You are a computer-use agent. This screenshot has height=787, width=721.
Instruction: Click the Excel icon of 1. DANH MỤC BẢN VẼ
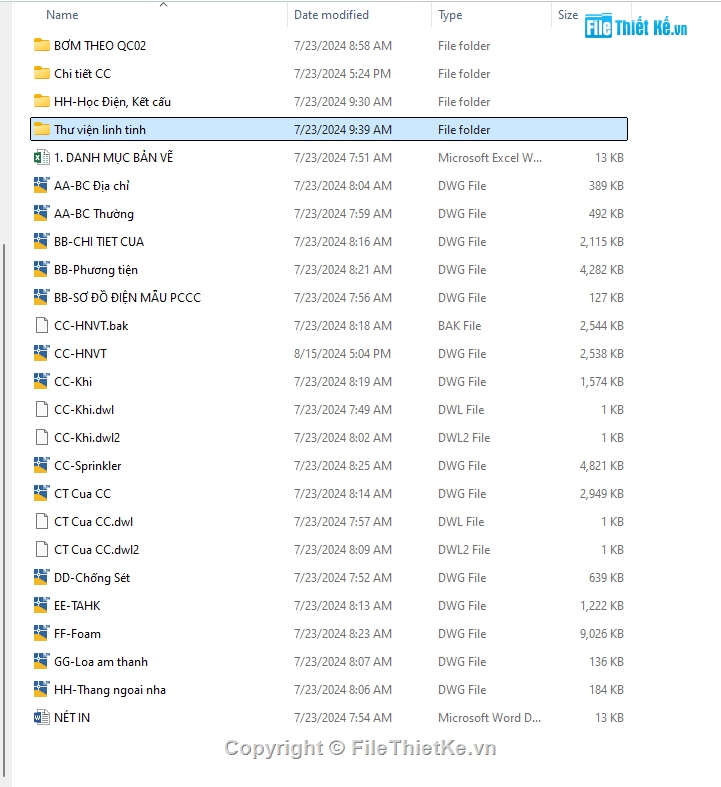click(x=42, y=158)
